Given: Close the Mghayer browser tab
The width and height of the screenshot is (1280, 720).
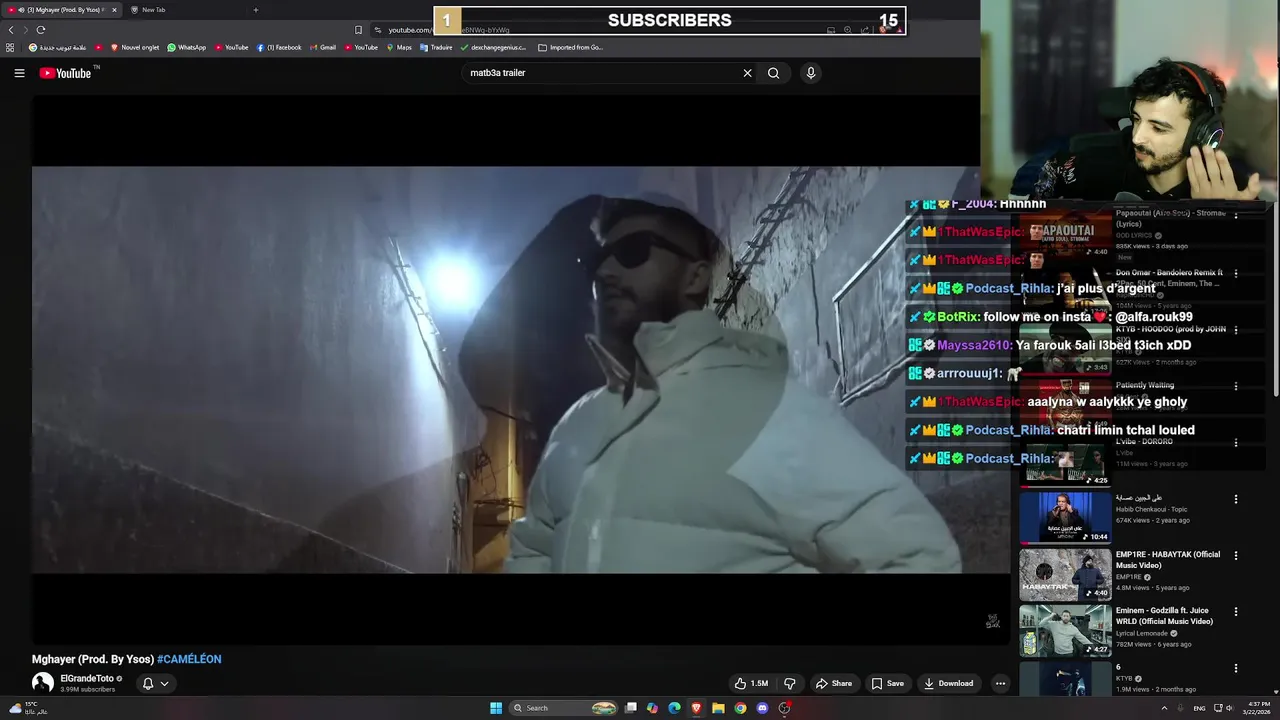Looking at the screenshot, I should click(114, 10).
